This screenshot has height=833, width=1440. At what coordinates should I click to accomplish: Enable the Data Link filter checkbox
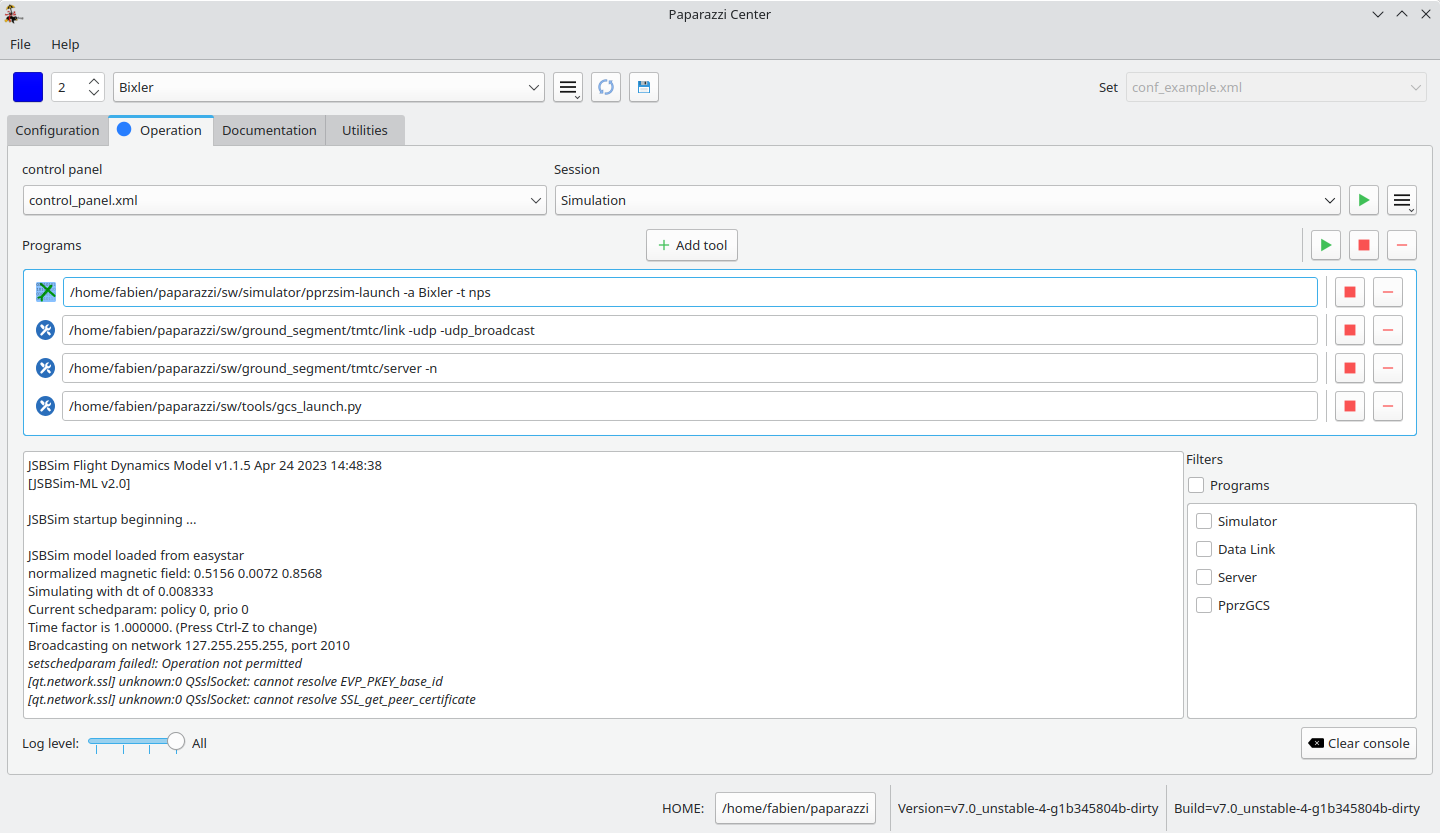coord(1204,549)
